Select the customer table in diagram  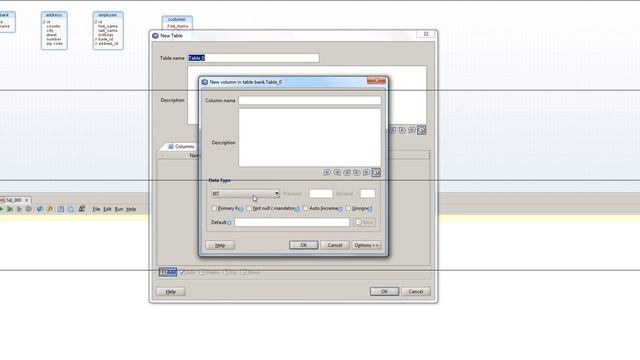[x=177, y=23]
